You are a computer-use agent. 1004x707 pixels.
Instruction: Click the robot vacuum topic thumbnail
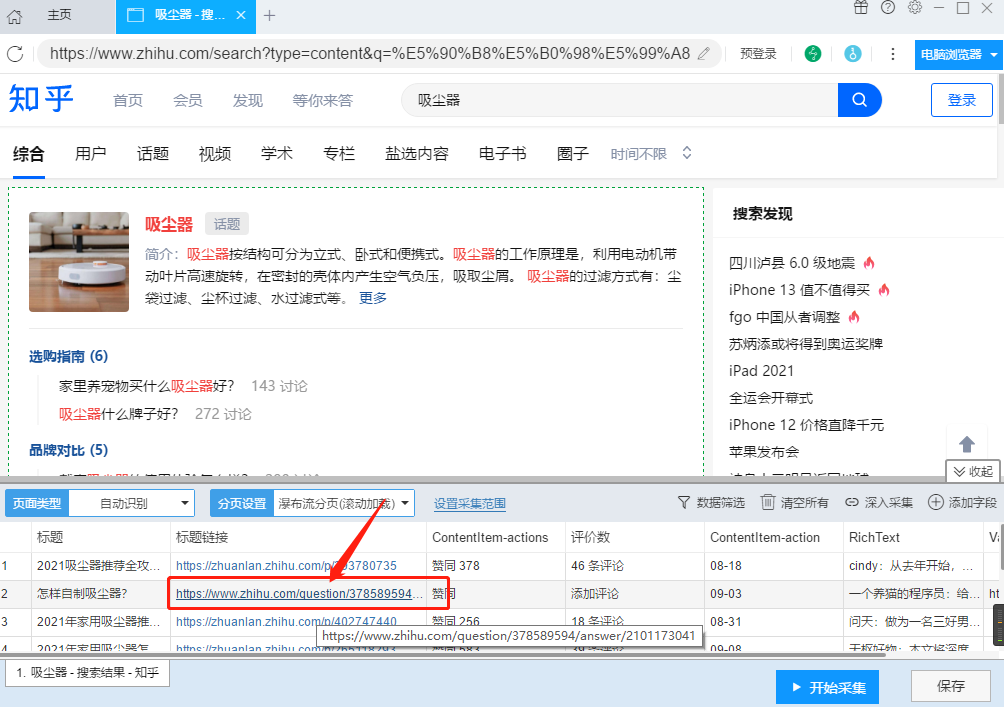click(79, 262)
